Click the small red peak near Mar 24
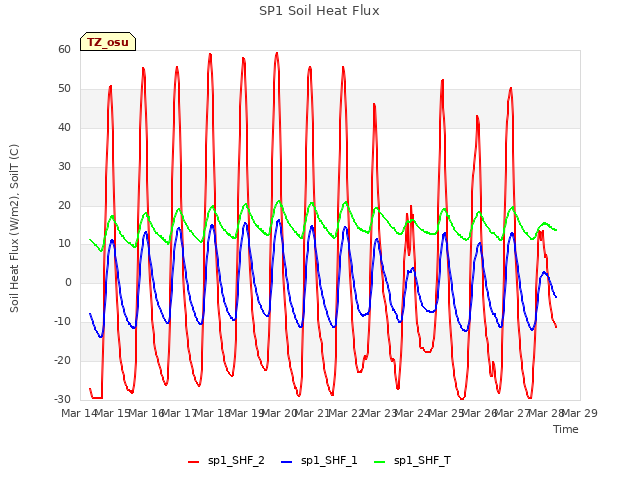The height and width of the screenshot is (480, 640). (411, 206)
